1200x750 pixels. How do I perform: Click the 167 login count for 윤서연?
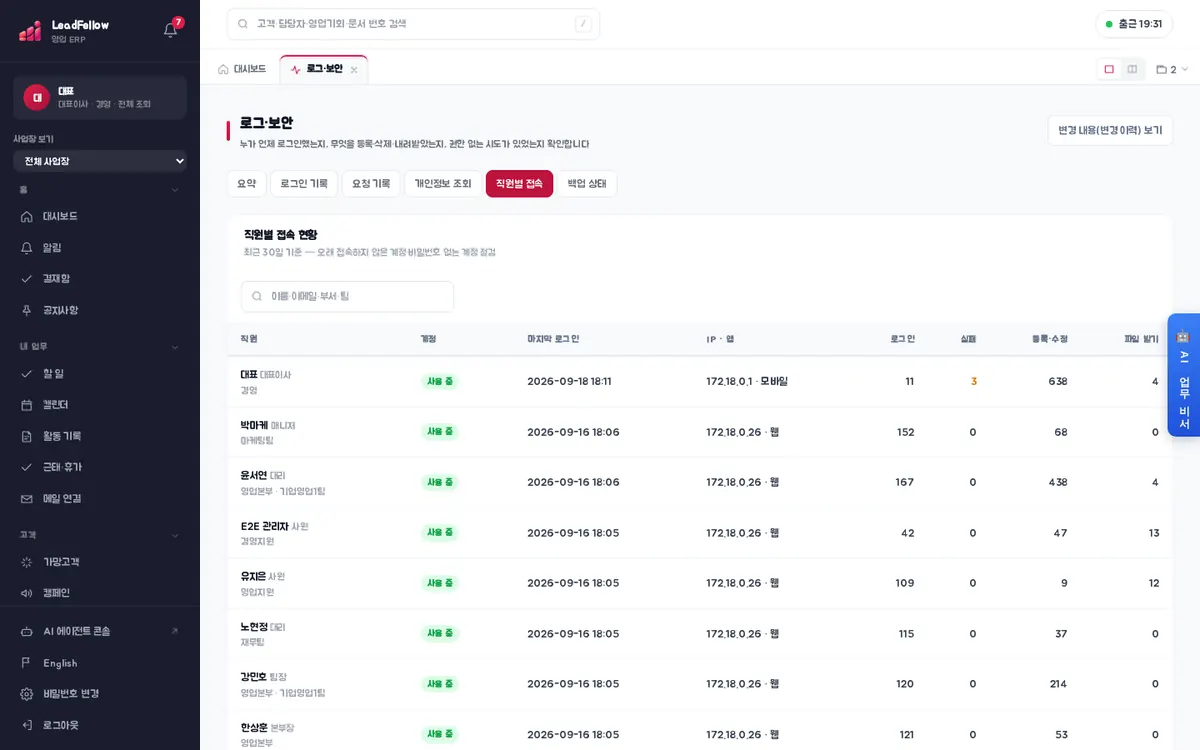[x=904, y=482]
